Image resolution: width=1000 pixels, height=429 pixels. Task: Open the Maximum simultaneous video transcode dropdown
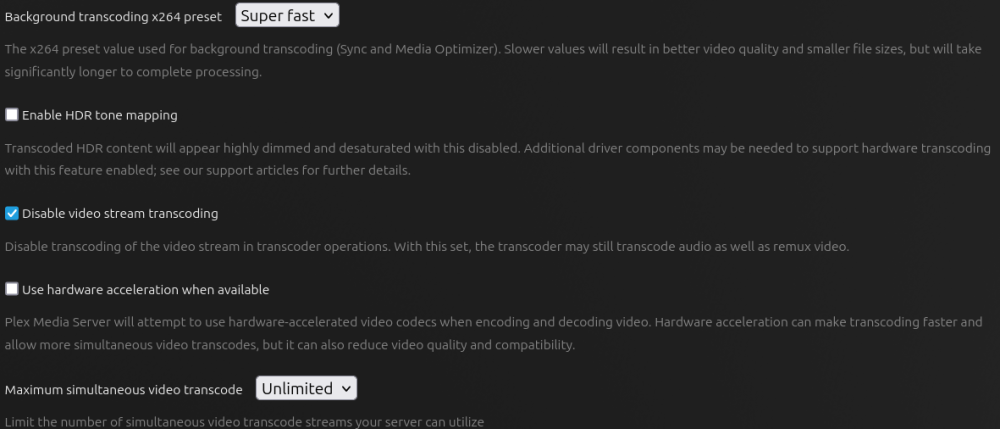coord(306,388)
